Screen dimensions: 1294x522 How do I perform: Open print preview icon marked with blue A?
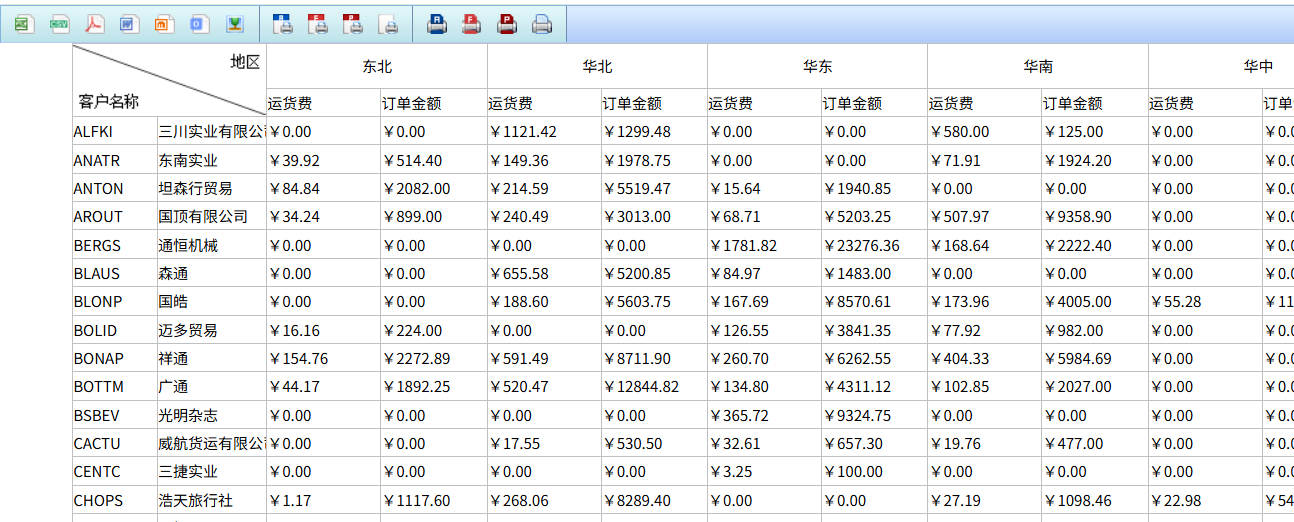pyautogui.click(x=283, y=24)
